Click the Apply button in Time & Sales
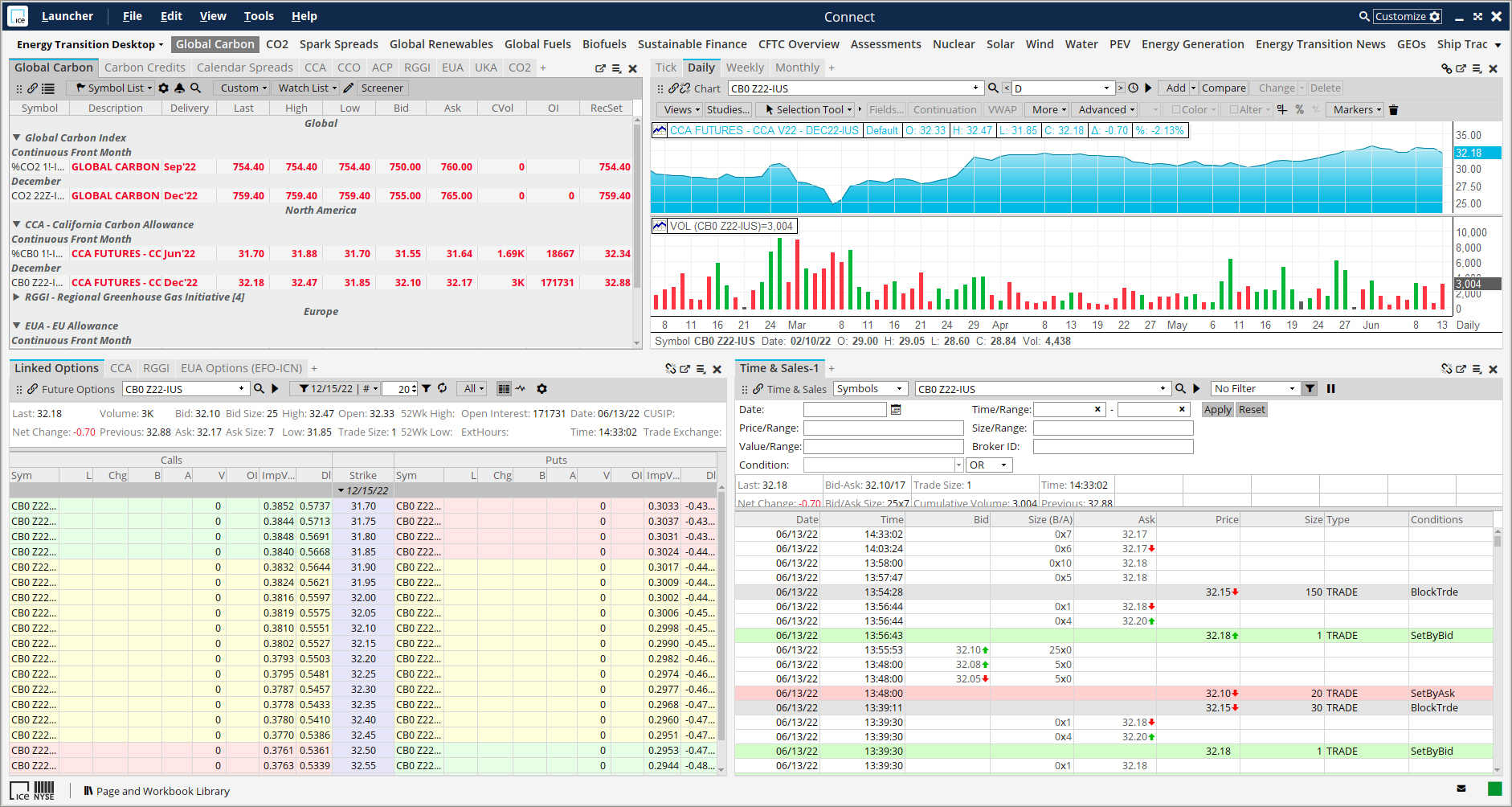This screenshot has width=1512, height=807. (x=1217, y=410)
